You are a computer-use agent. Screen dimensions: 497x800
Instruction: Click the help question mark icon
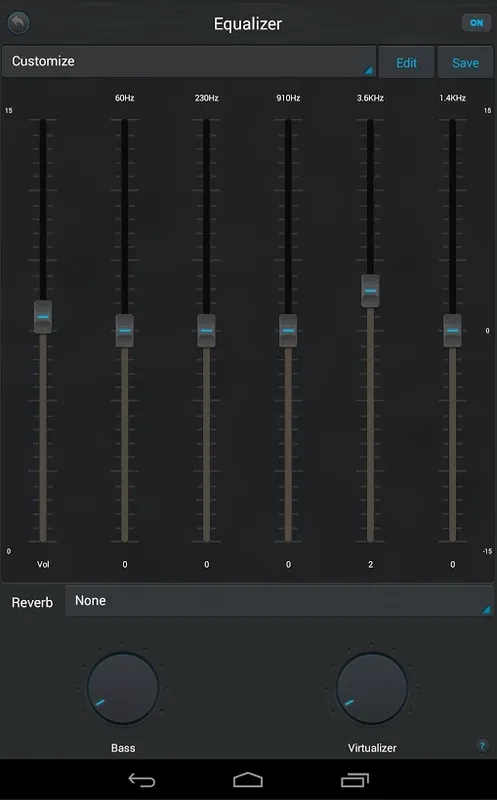482,745
